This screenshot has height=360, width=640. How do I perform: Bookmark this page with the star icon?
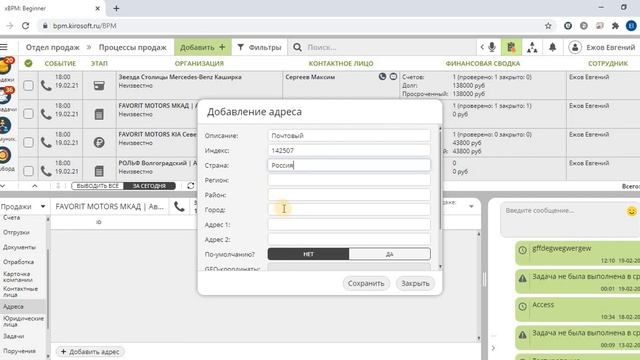point(548,26)
